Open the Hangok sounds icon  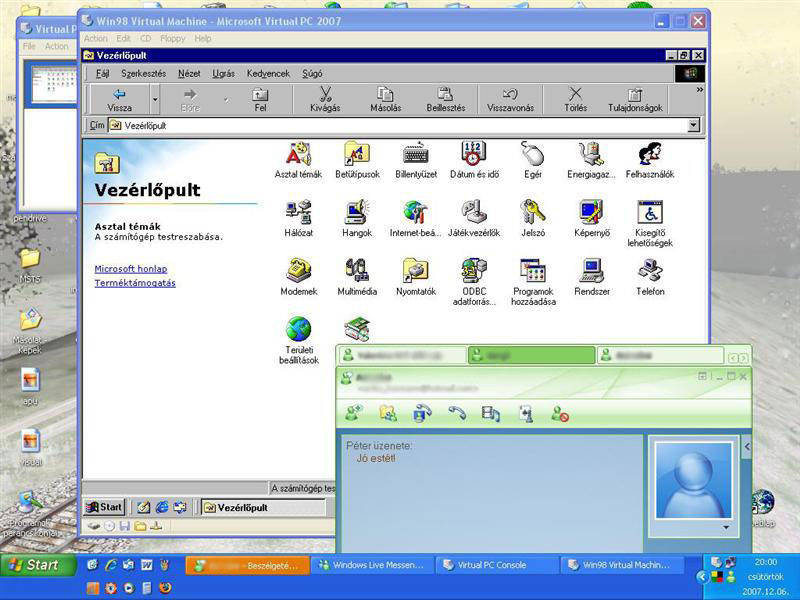click(357, 219)
